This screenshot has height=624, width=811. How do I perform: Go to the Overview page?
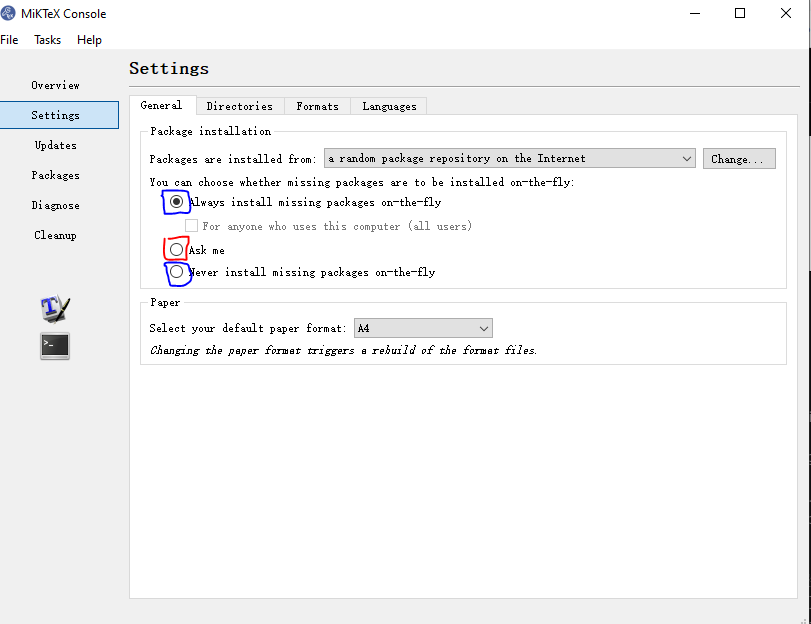click(x=55, y=85)
